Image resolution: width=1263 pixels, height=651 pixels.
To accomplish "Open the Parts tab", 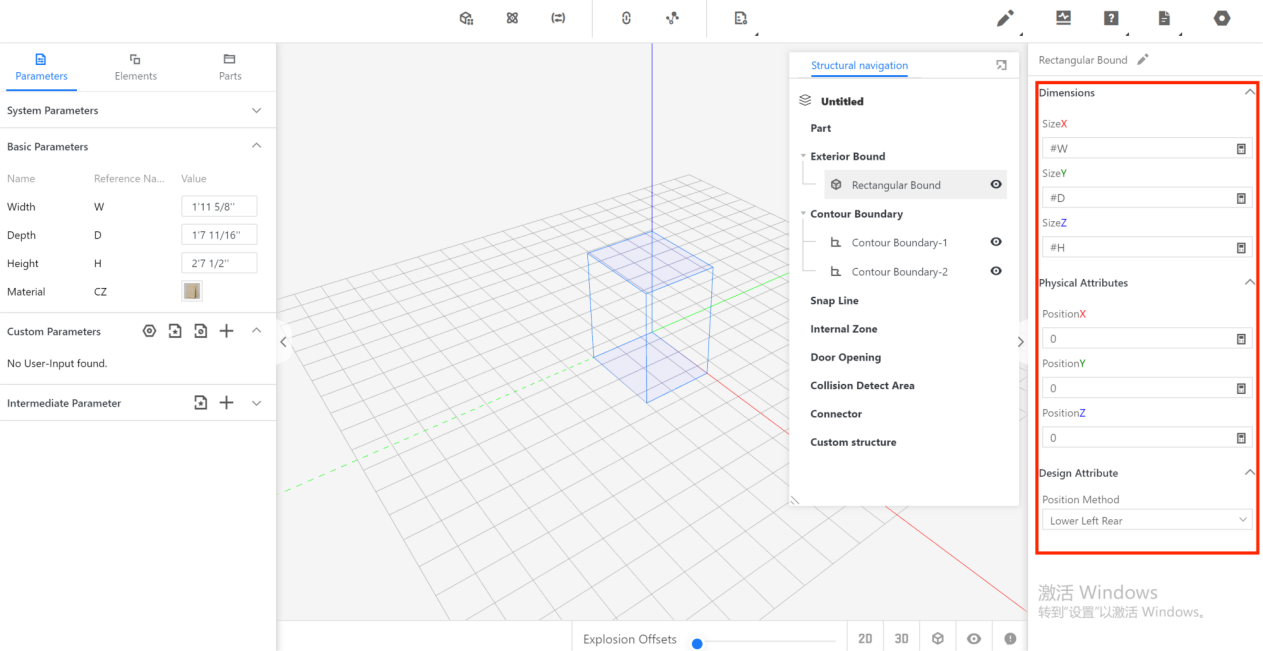I will 230,67.
